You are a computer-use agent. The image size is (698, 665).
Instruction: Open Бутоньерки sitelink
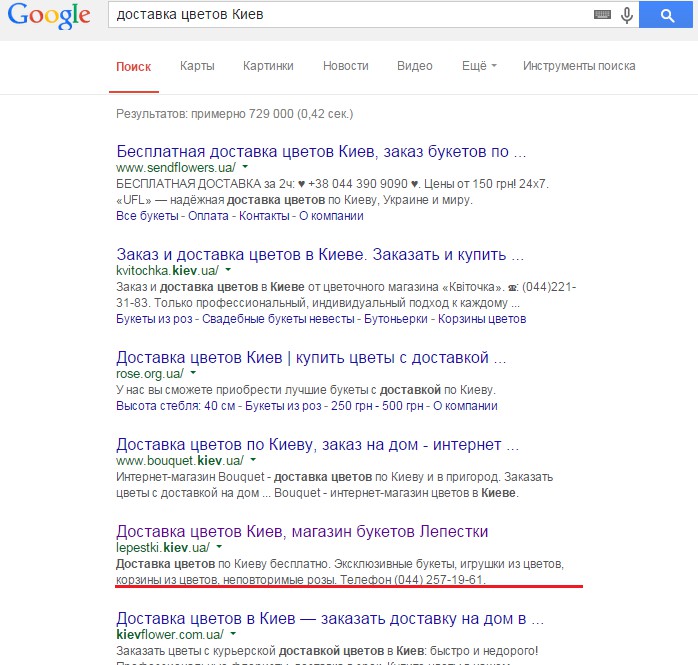coord(396,319)
